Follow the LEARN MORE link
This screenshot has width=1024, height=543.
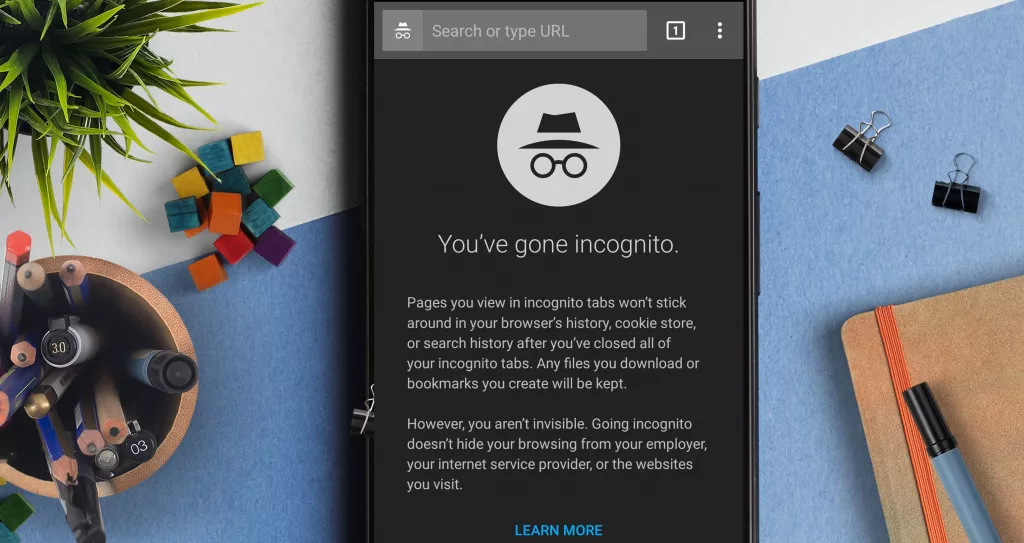[x=558, y=531]
